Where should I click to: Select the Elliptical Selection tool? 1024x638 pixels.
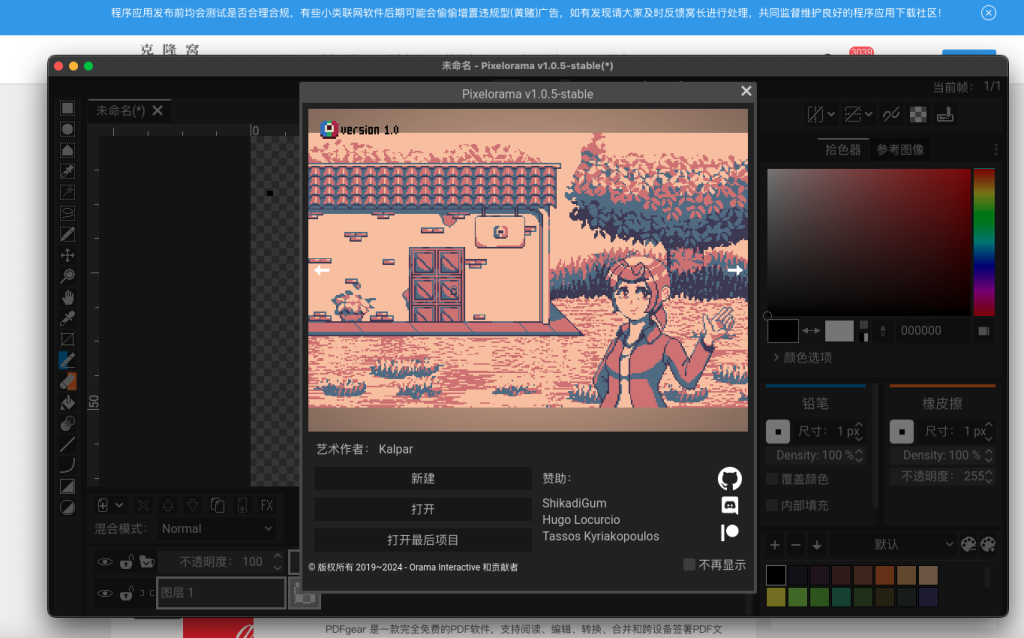(67, 129)
